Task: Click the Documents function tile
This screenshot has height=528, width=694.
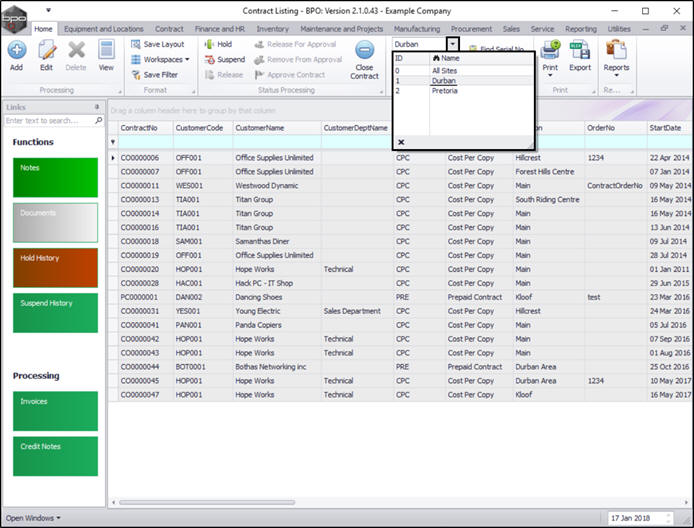Action: [x=55, y=223]
